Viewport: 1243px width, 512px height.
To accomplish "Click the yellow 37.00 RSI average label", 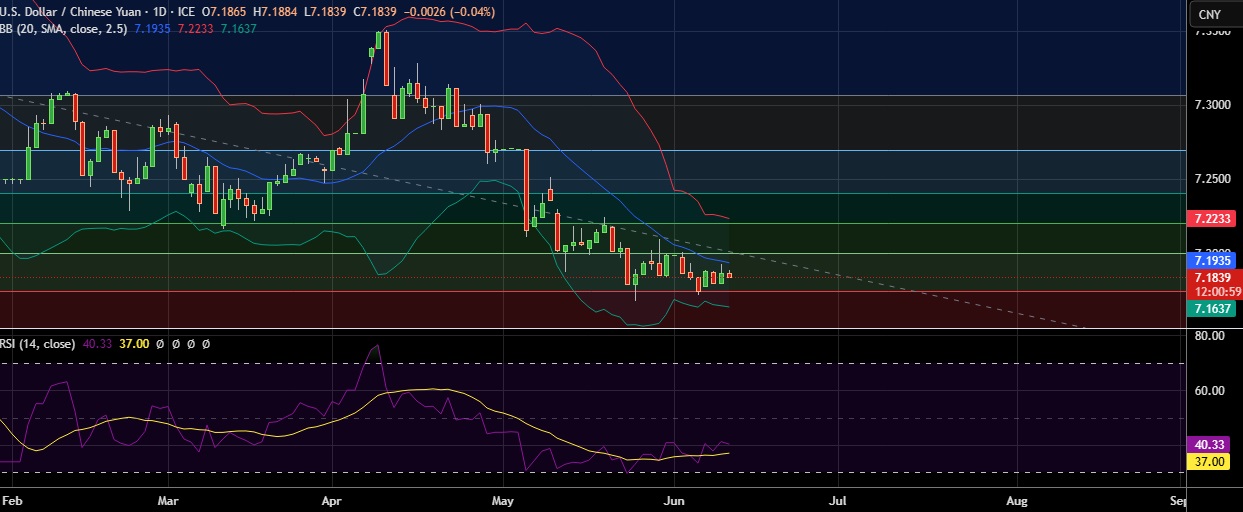I will tap(1209, 462).
